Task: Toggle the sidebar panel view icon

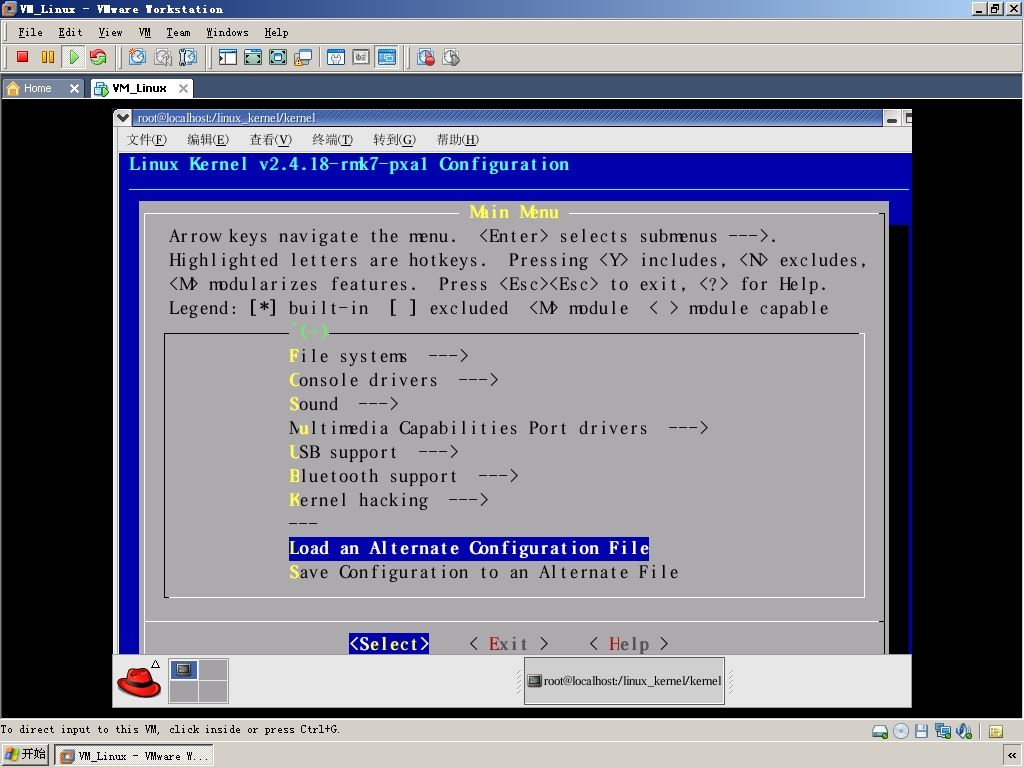Action: (x=227, y=57)
